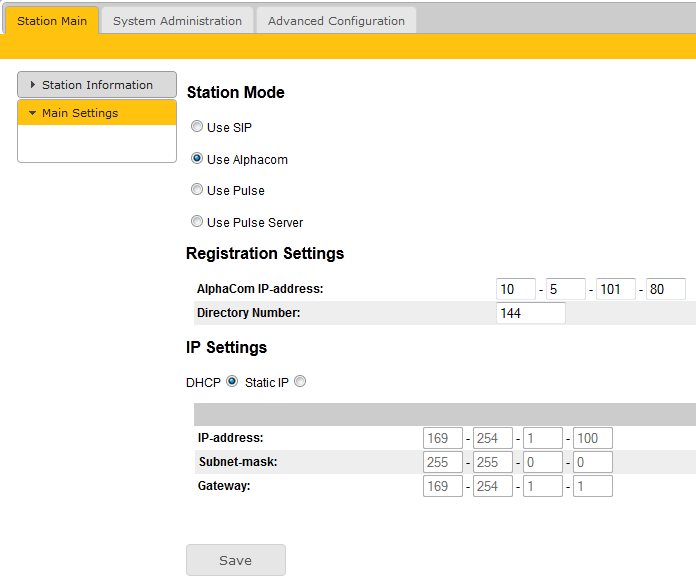Click the Directory Number field
Viewport: 696px width, 586px height.
pos(530,313)
